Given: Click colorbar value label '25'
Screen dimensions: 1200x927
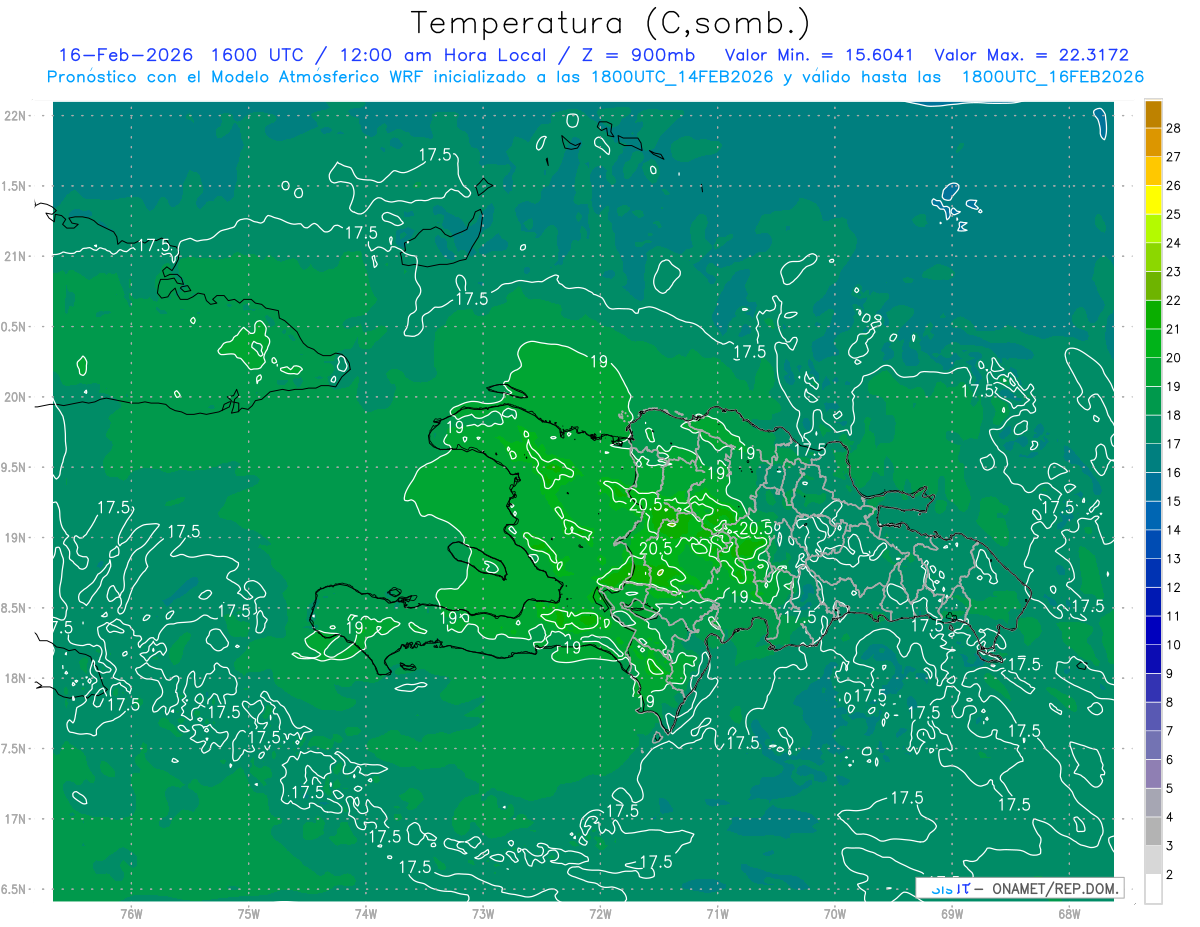Looking at the screenshot, I should [1174, 214].
